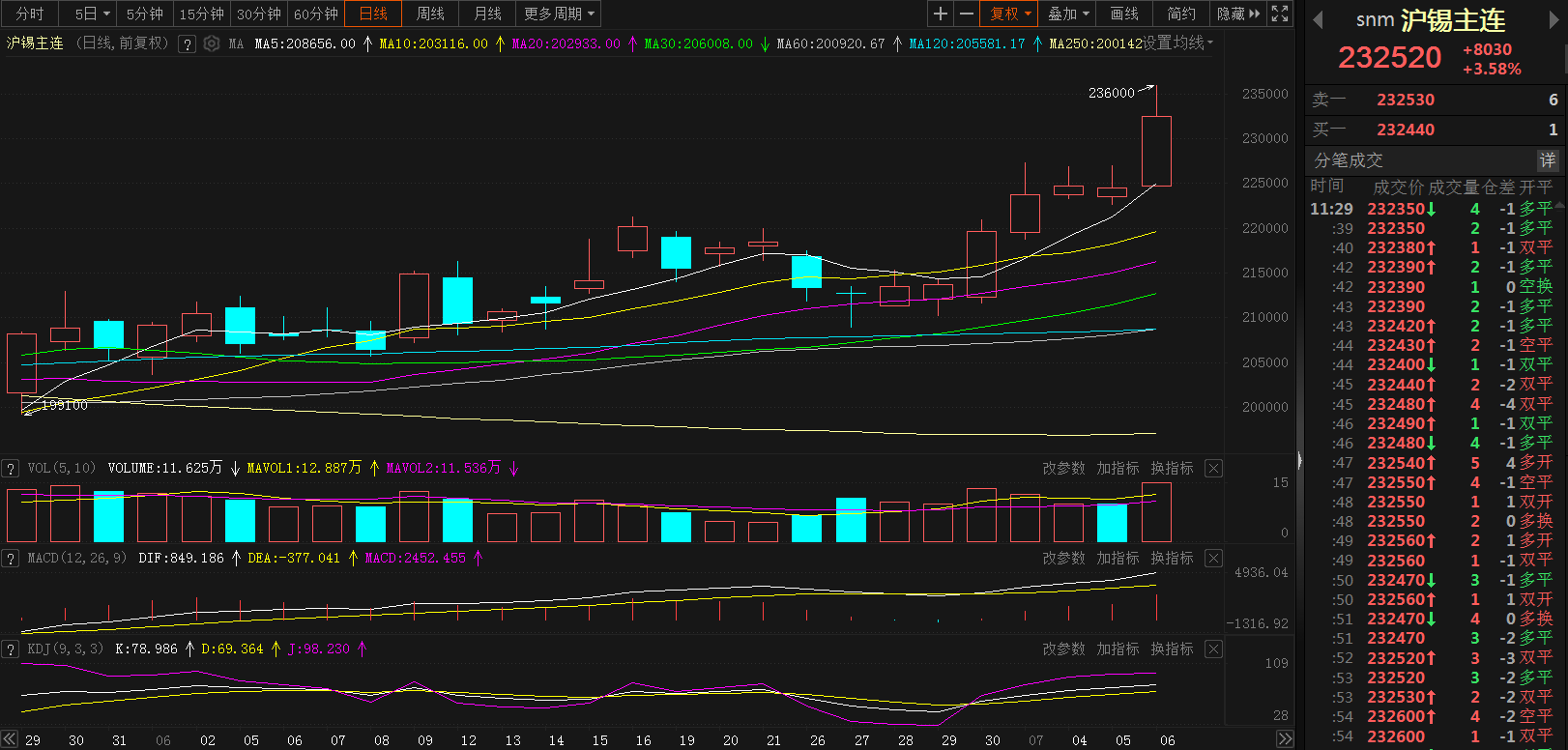Click the zoom in plus icon
Image resolution: width=1568 pixels, height=750 pixels.
(x=940, y=14)
